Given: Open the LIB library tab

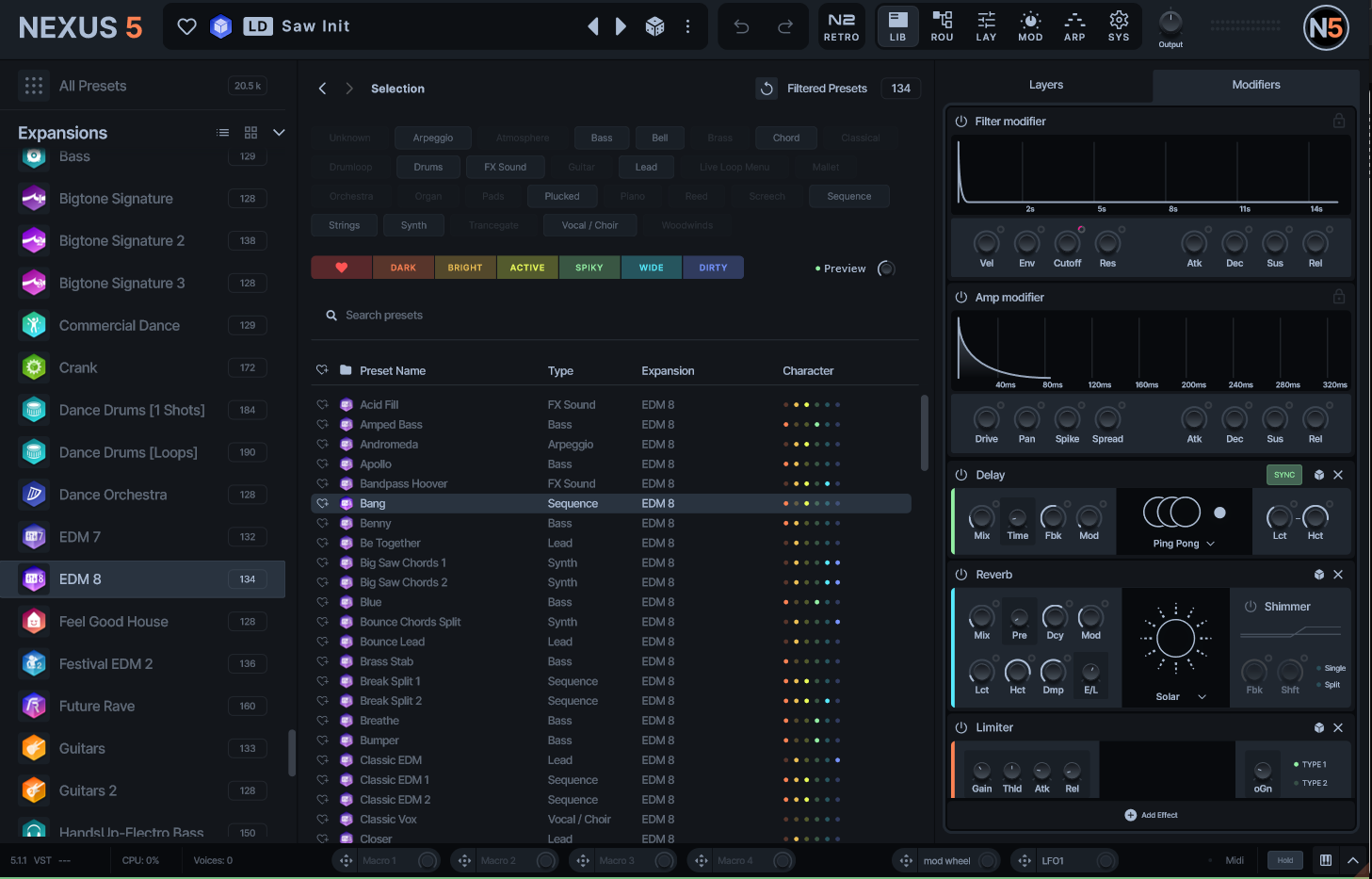Looking at the screenshot, I should [x=897, y=26].
